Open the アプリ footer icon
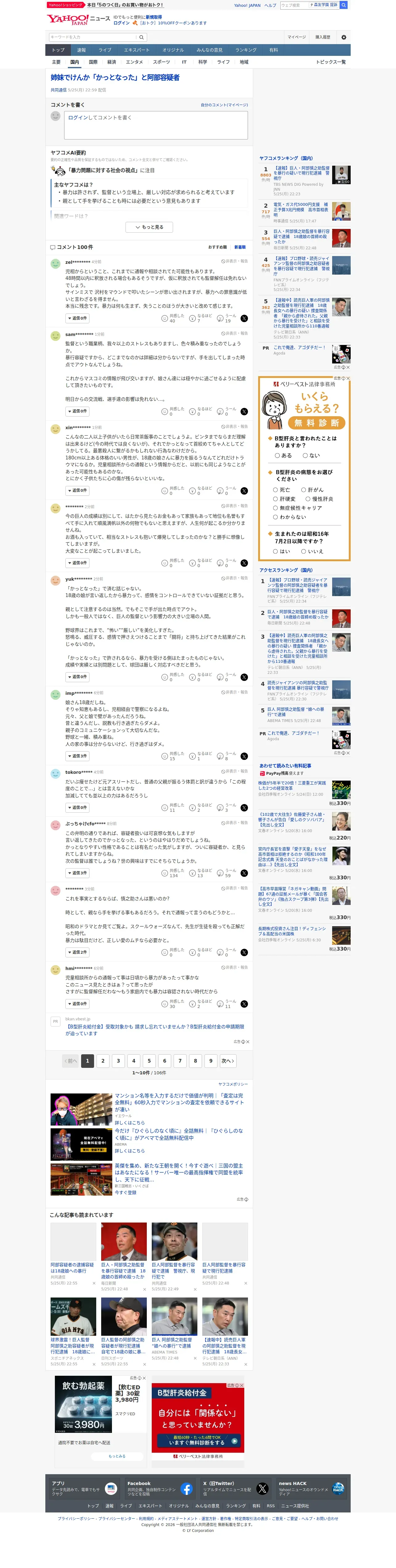The image size is (396, 1568). (111, 1489)
